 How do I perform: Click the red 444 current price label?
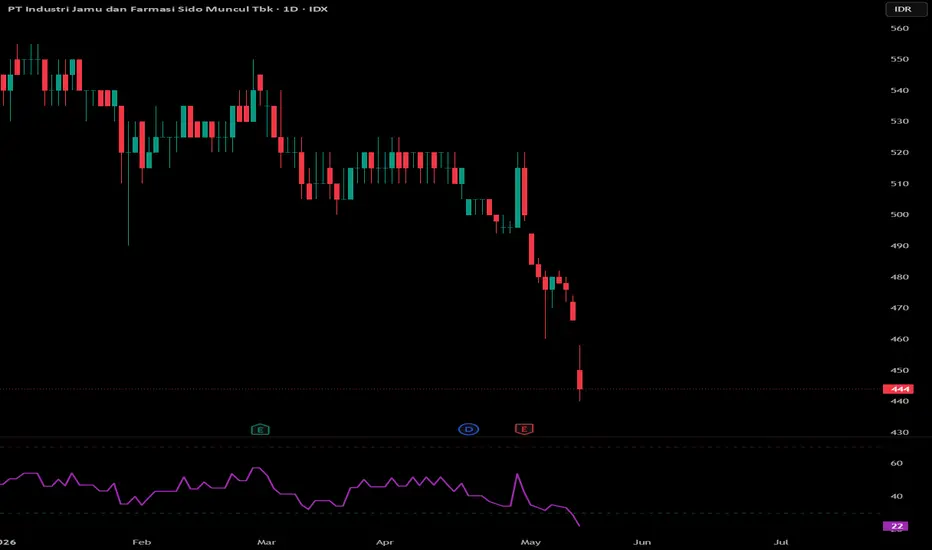click(x=898, y=389)
